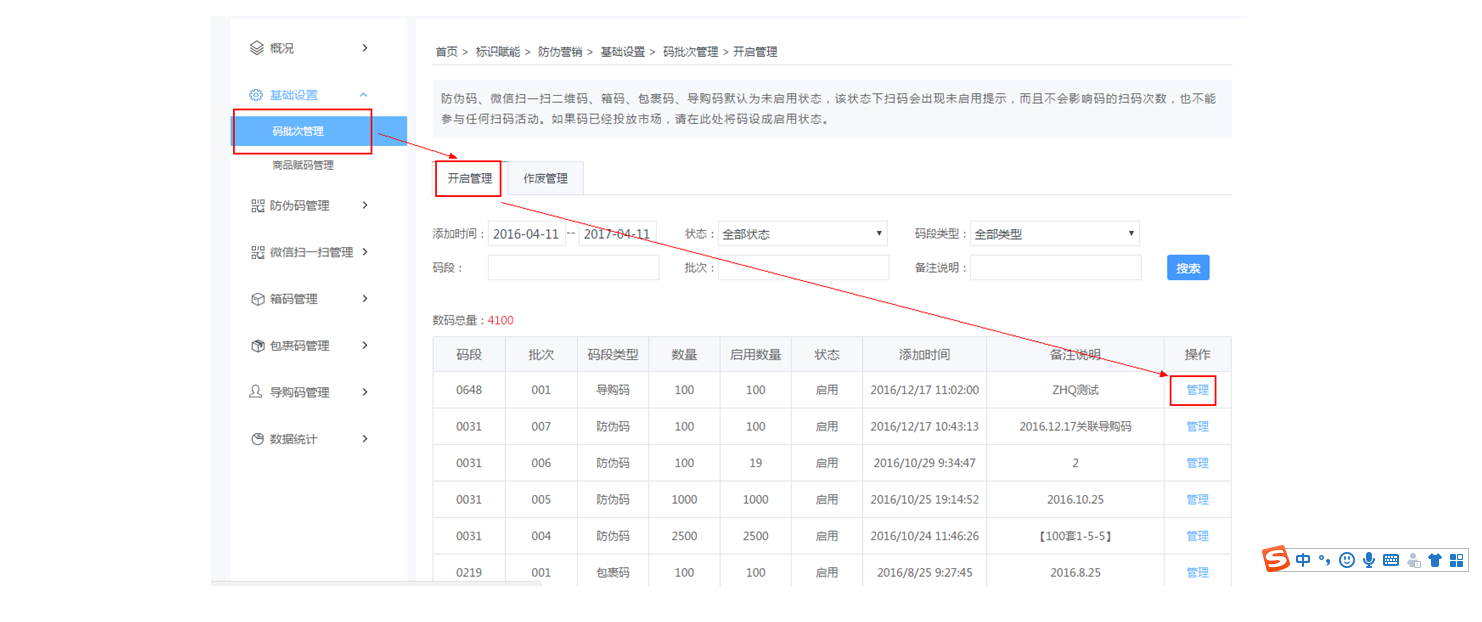The image size is (1482, 622).
Task: Click the 数据统计 pie chart icon
Action: pyautogui.click(x=257, y=439)
